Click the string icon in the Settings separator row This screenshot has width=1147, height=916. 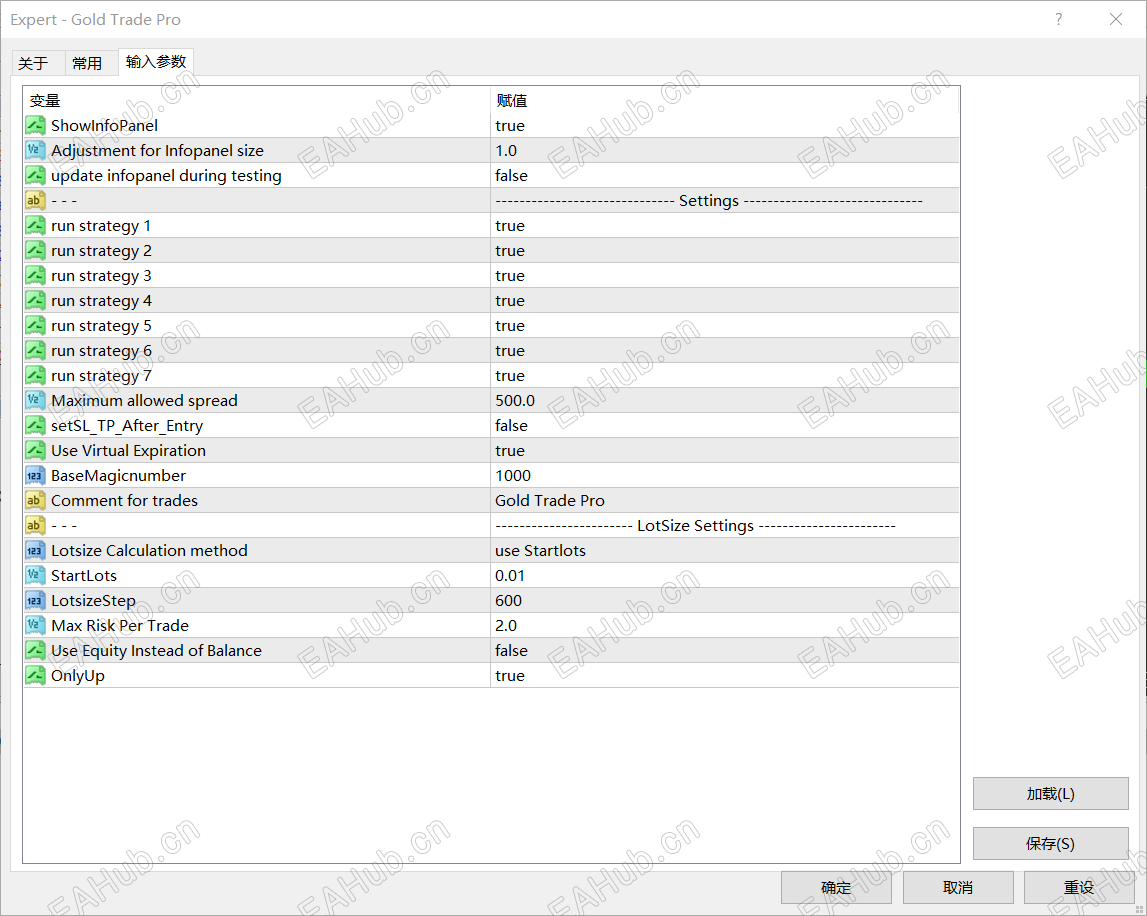tap(35, 200)
